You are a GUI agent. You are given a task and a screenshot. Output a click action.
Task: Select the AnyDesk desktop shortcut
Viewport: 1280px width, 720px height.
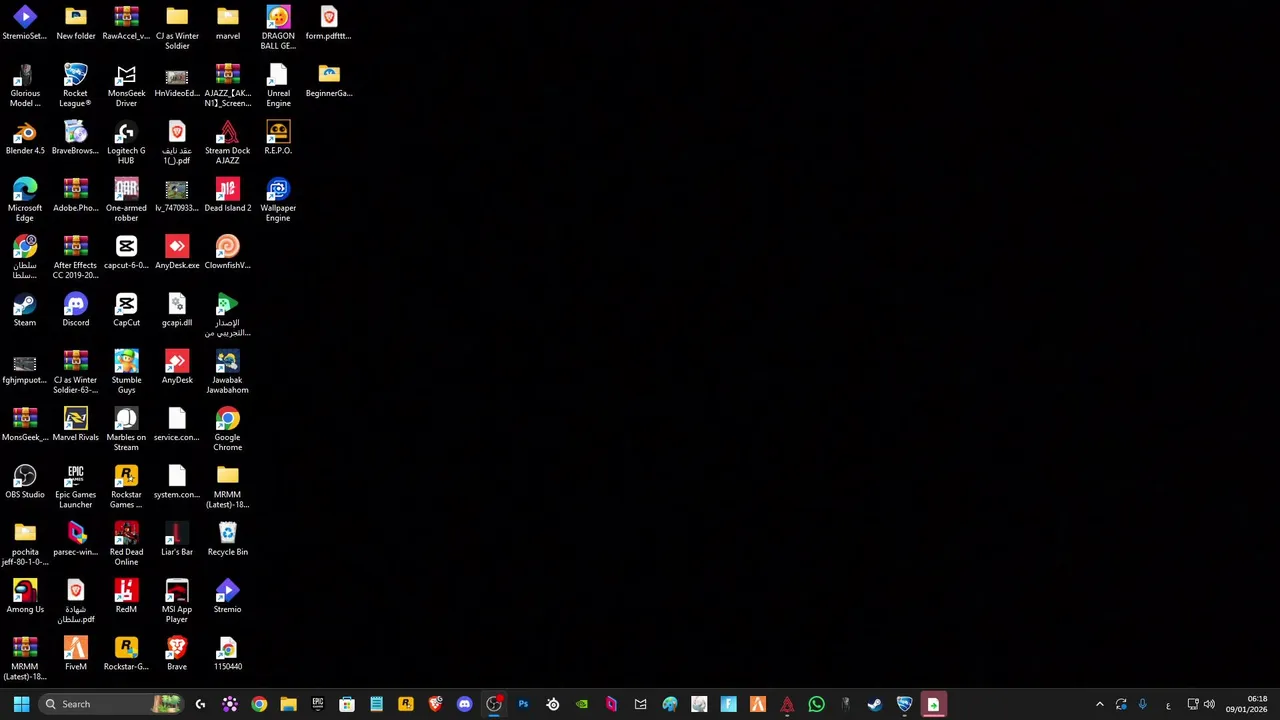[177, 368]
